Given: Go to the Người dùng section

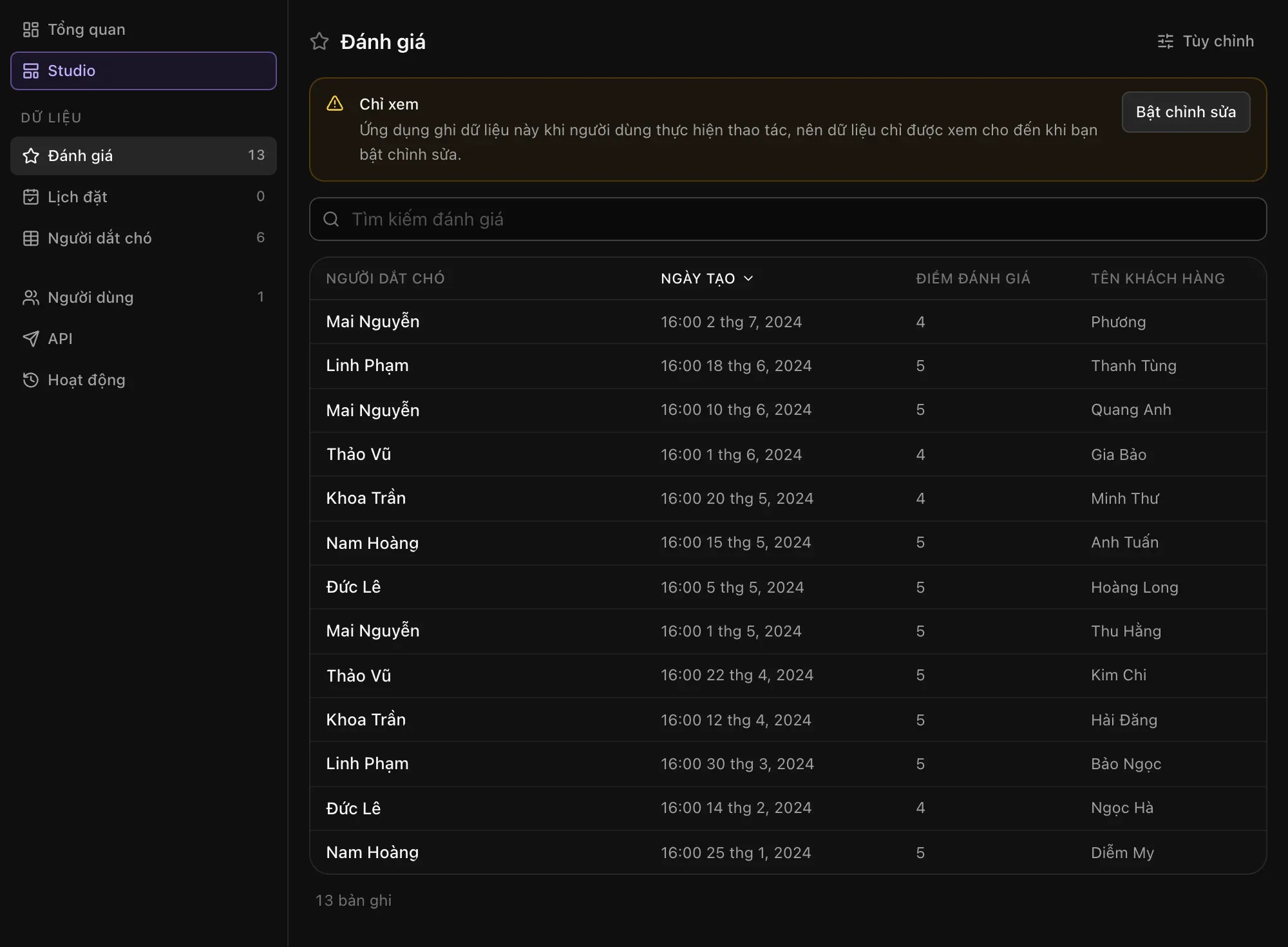Looking at the screenshot, I should (x=144, y=298).
